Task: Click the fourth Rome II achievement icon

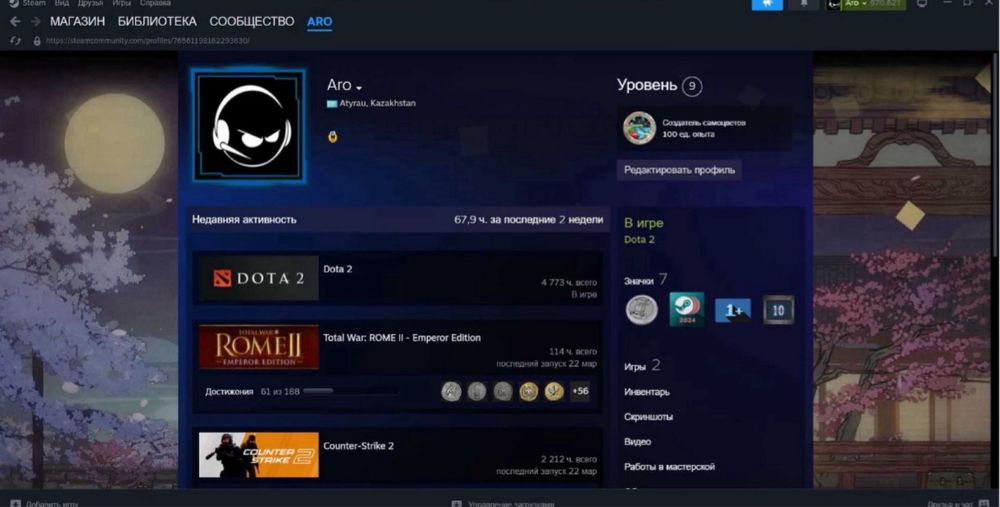Action: point(528,391)
